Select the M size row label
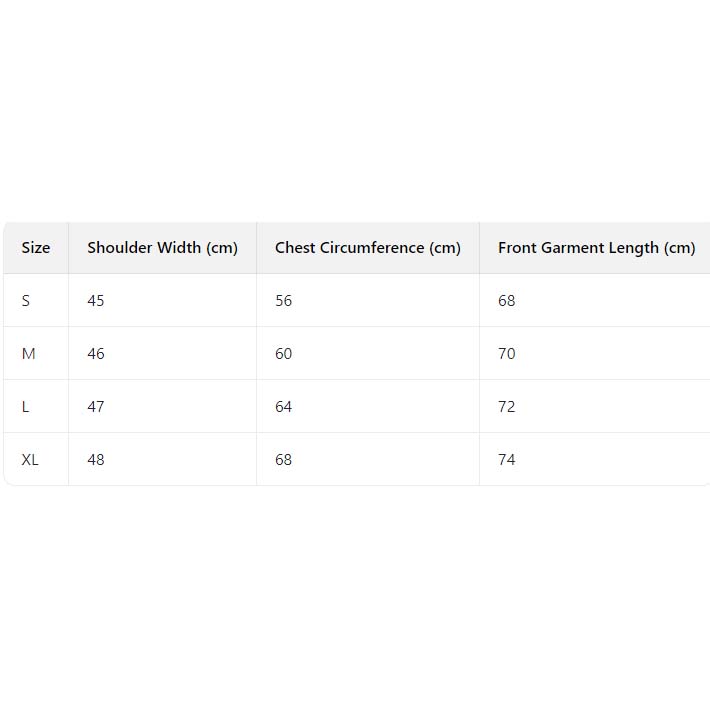710x709 pixels. pos(28,354)
